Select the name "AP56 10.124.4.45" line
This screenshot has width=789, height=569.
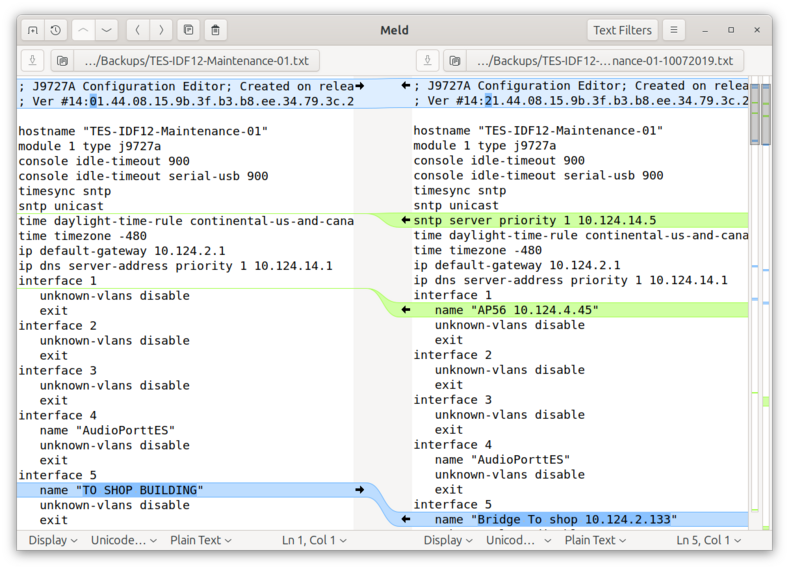tap(581, 310)
